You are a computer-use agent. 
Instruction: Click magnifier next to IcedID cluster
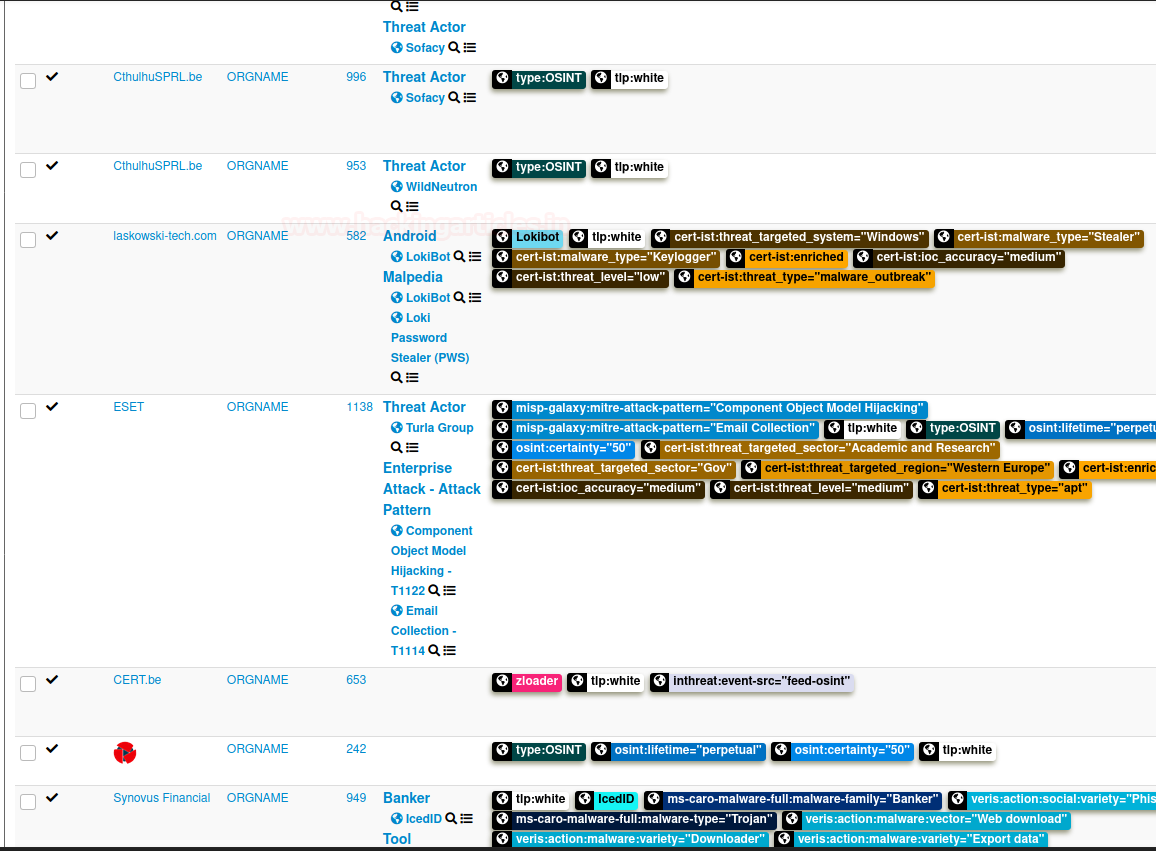point(451,819)
